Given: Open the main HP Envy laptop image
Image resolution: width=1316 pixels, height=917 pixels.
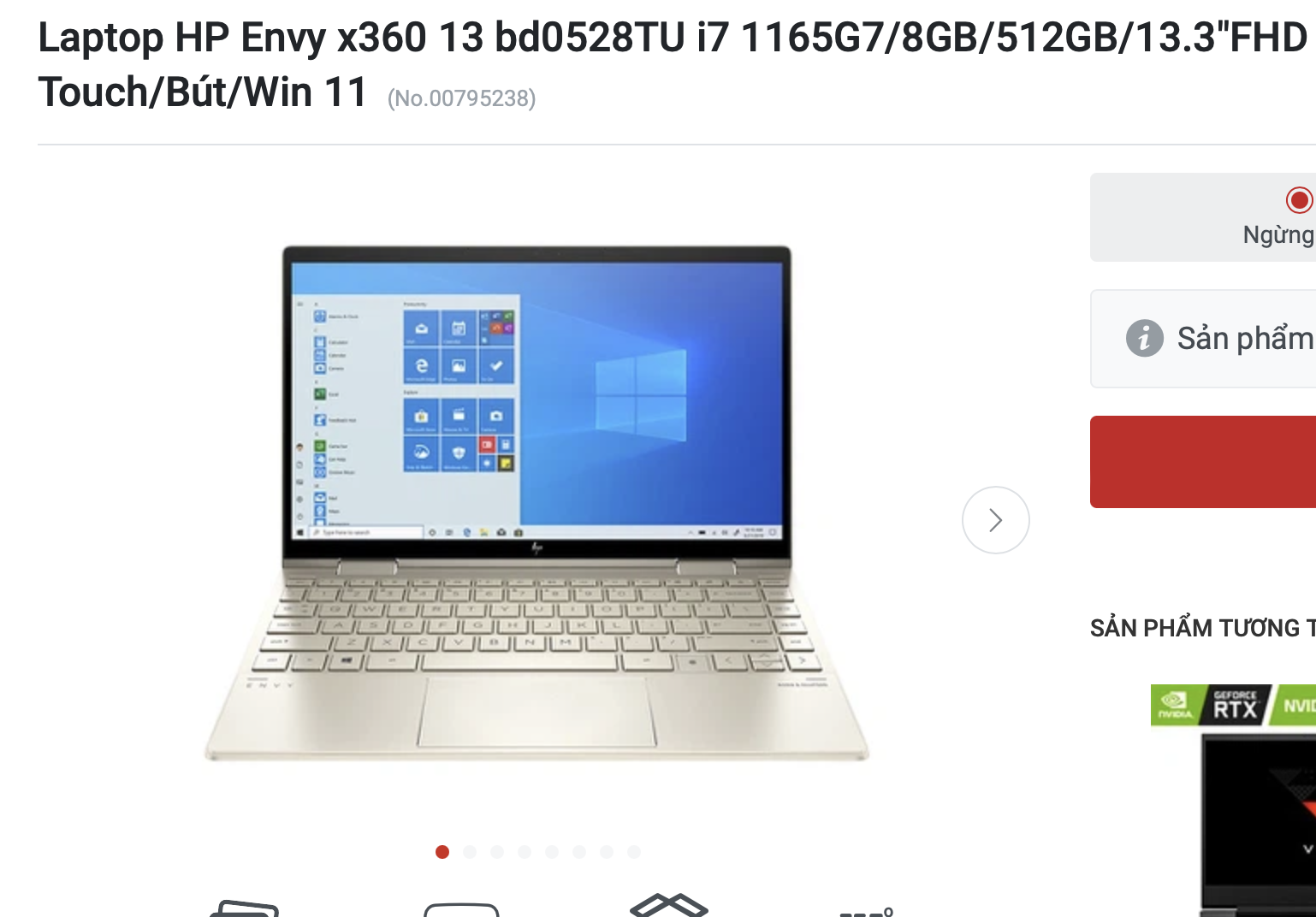Looking at the screenshot, I should pos(536,503).
